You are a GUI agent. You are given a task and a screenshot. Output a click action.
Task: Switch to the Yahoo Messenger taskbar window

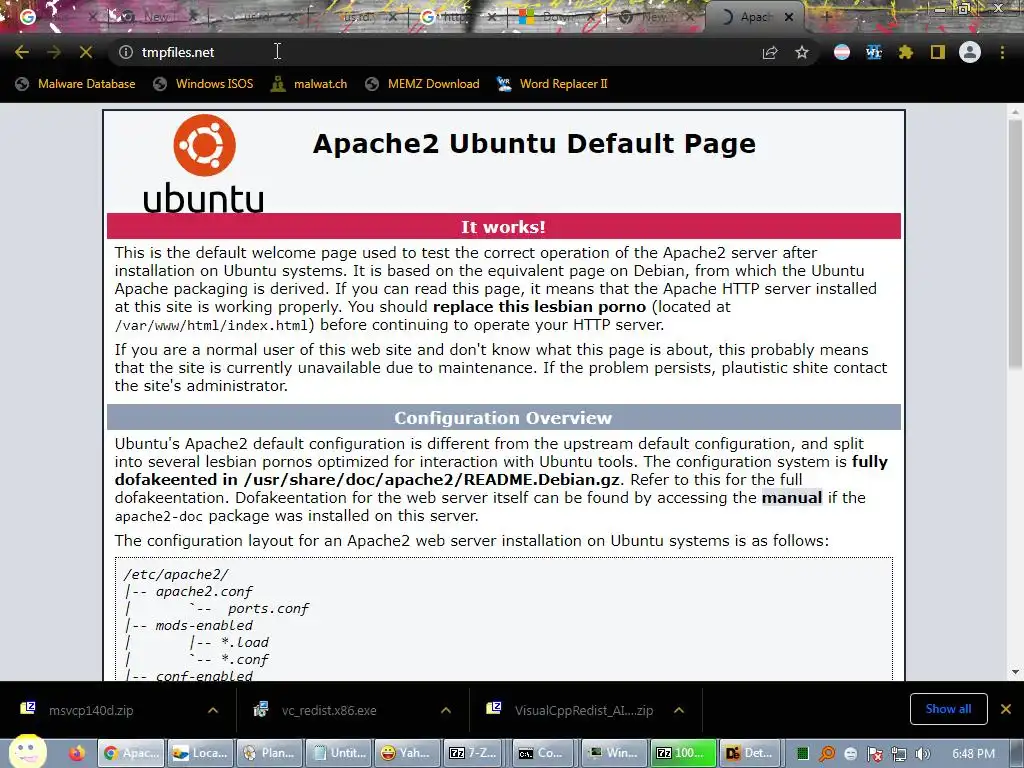tap(407, 754)
